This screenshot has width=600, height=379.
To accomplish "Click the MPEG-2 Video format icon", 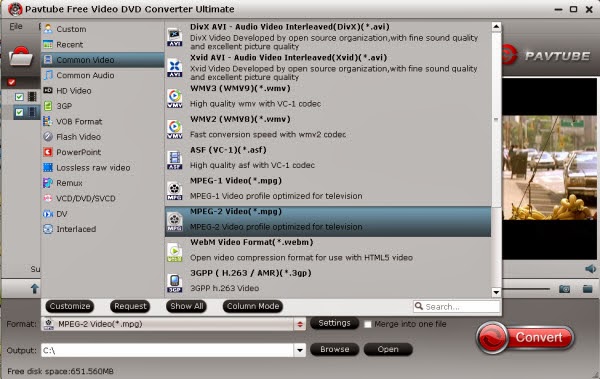I will 174,222.
